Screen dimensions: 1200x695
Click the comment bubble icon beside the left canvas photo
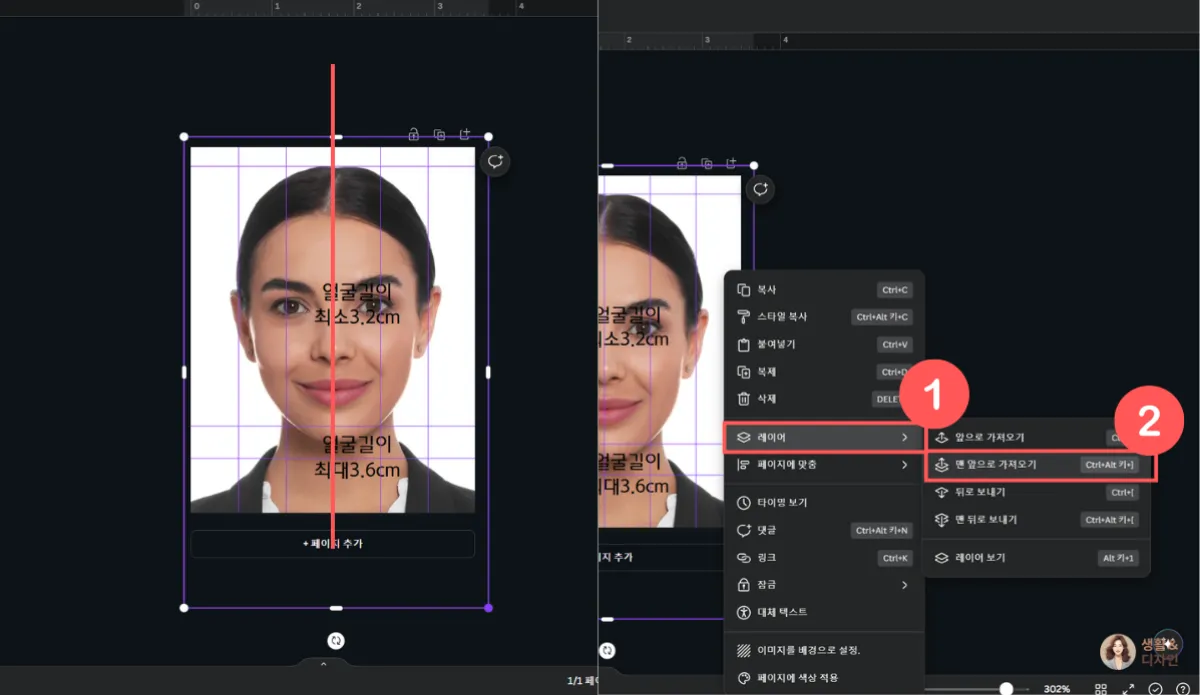(495, 162)
